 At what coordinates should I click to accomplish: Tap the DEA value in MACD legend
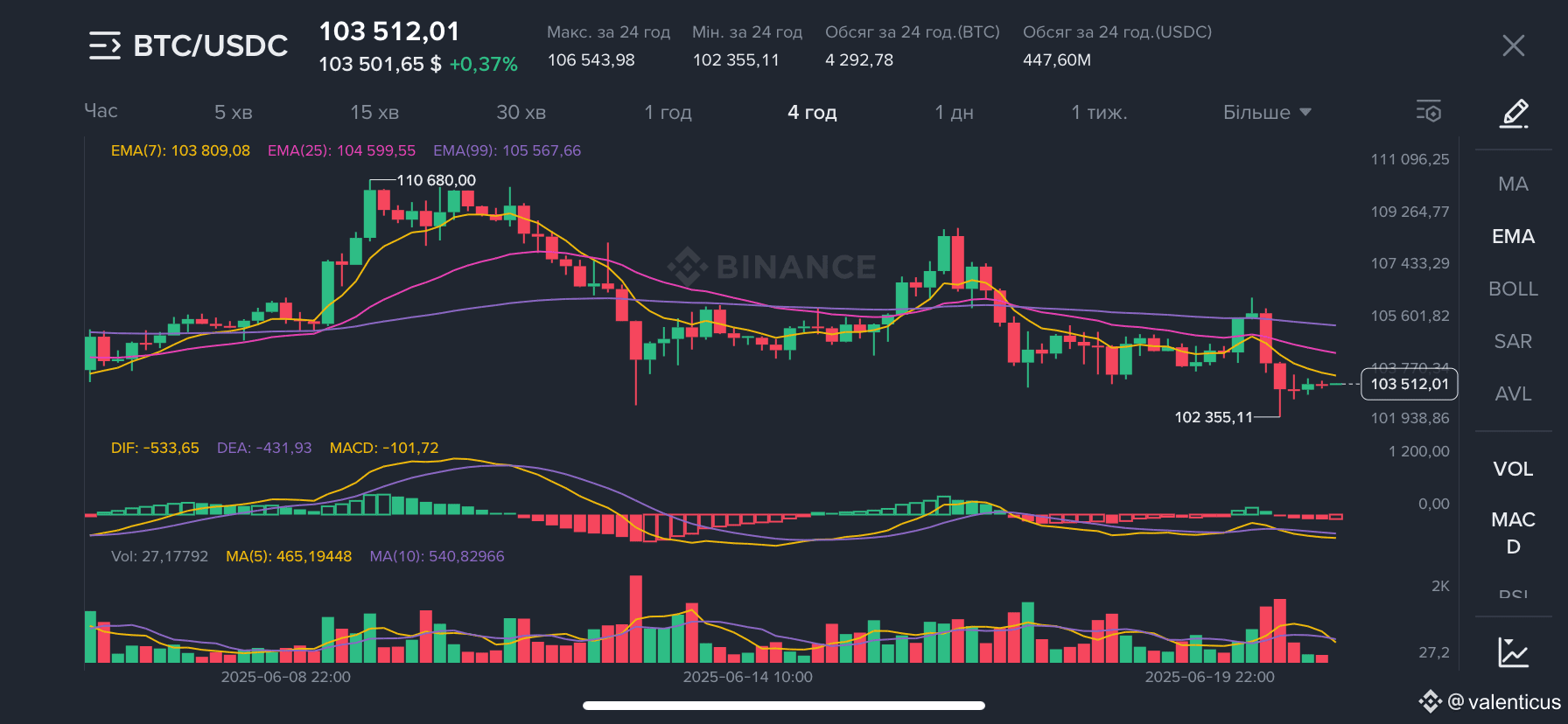tap(264, 448)
